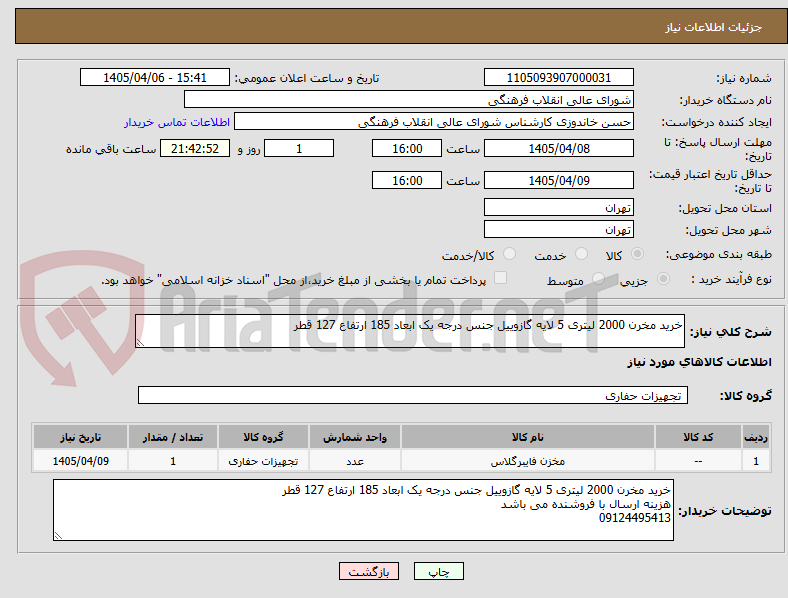Click the کد کالا column header

[x=698, y=437]
